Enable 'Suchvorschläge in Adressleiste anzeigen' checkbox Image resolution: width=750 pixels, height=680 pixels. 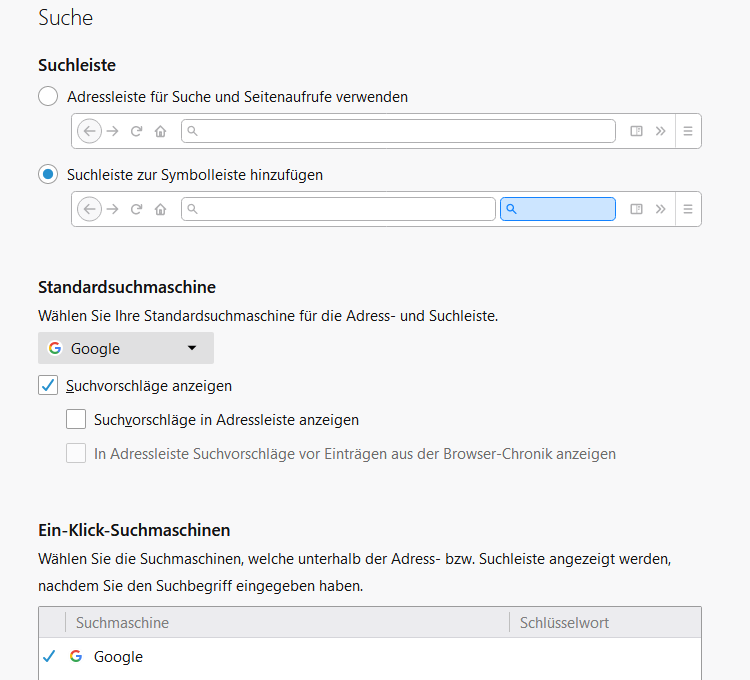(76, 420)
